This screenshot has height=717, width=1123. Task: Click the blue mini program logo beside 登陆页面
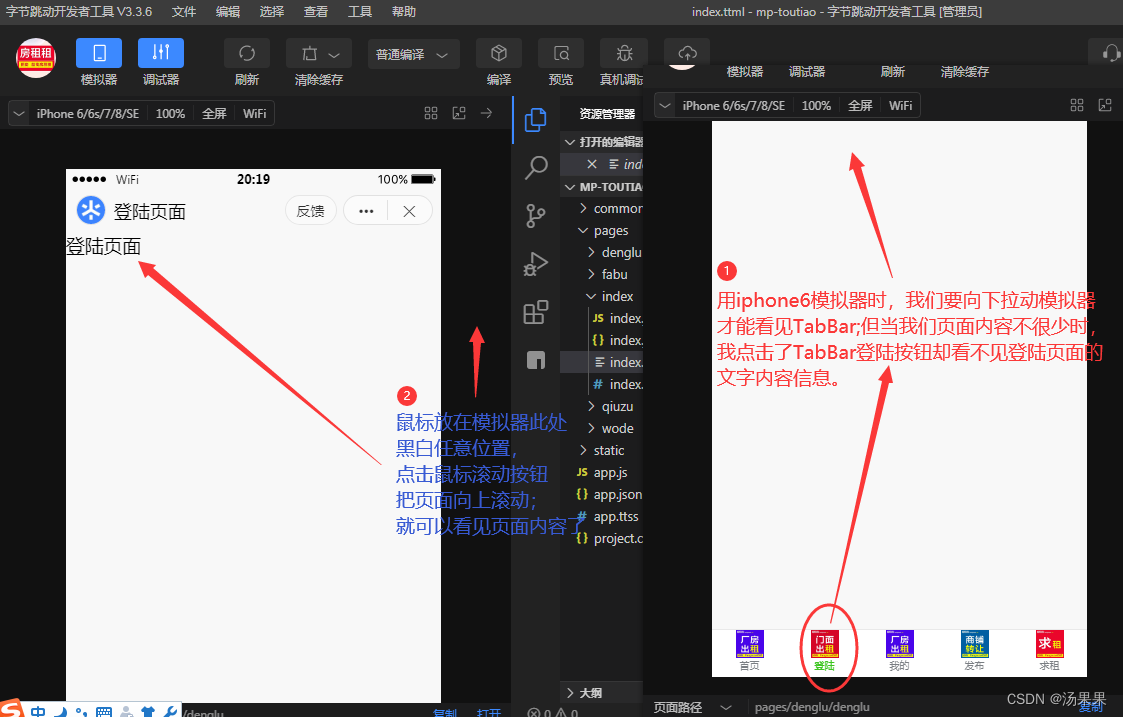[90, 211]
